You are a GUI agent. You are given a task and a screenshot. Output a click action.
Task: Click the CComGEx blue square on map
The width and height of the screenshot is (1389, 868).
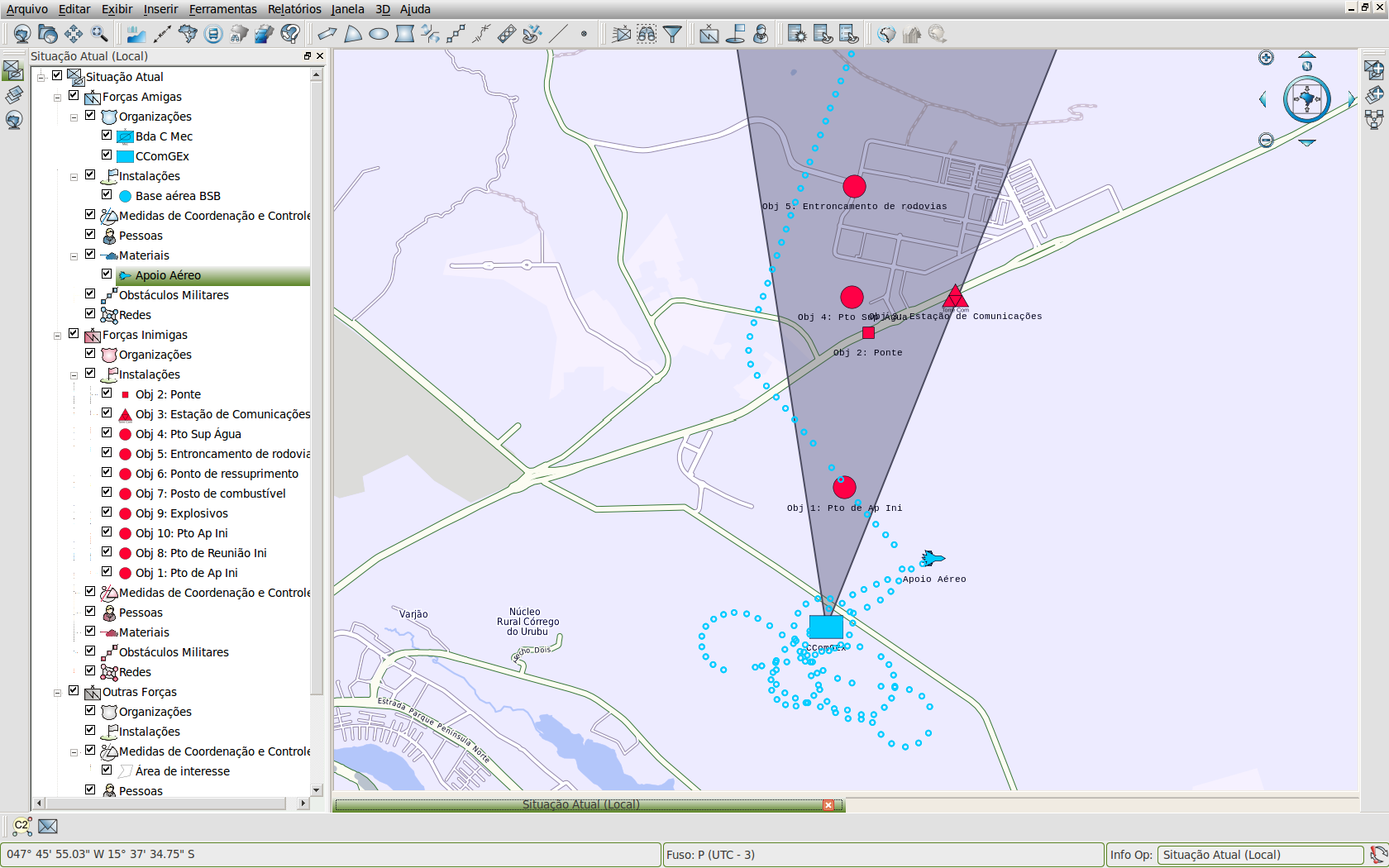click(x=826, y=627)
